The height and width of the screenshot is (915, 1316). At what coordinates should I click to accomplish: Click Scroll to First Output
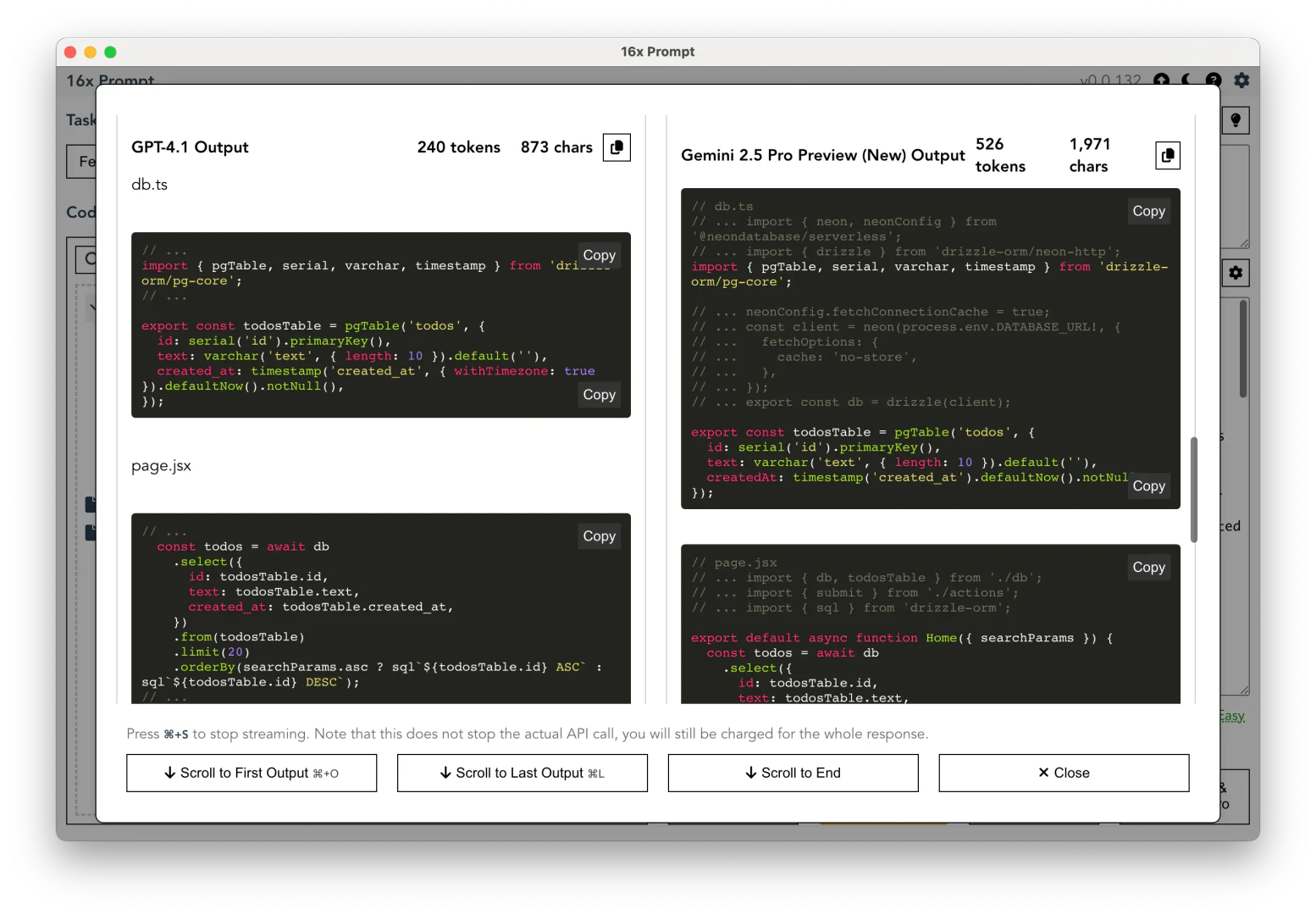252,773
